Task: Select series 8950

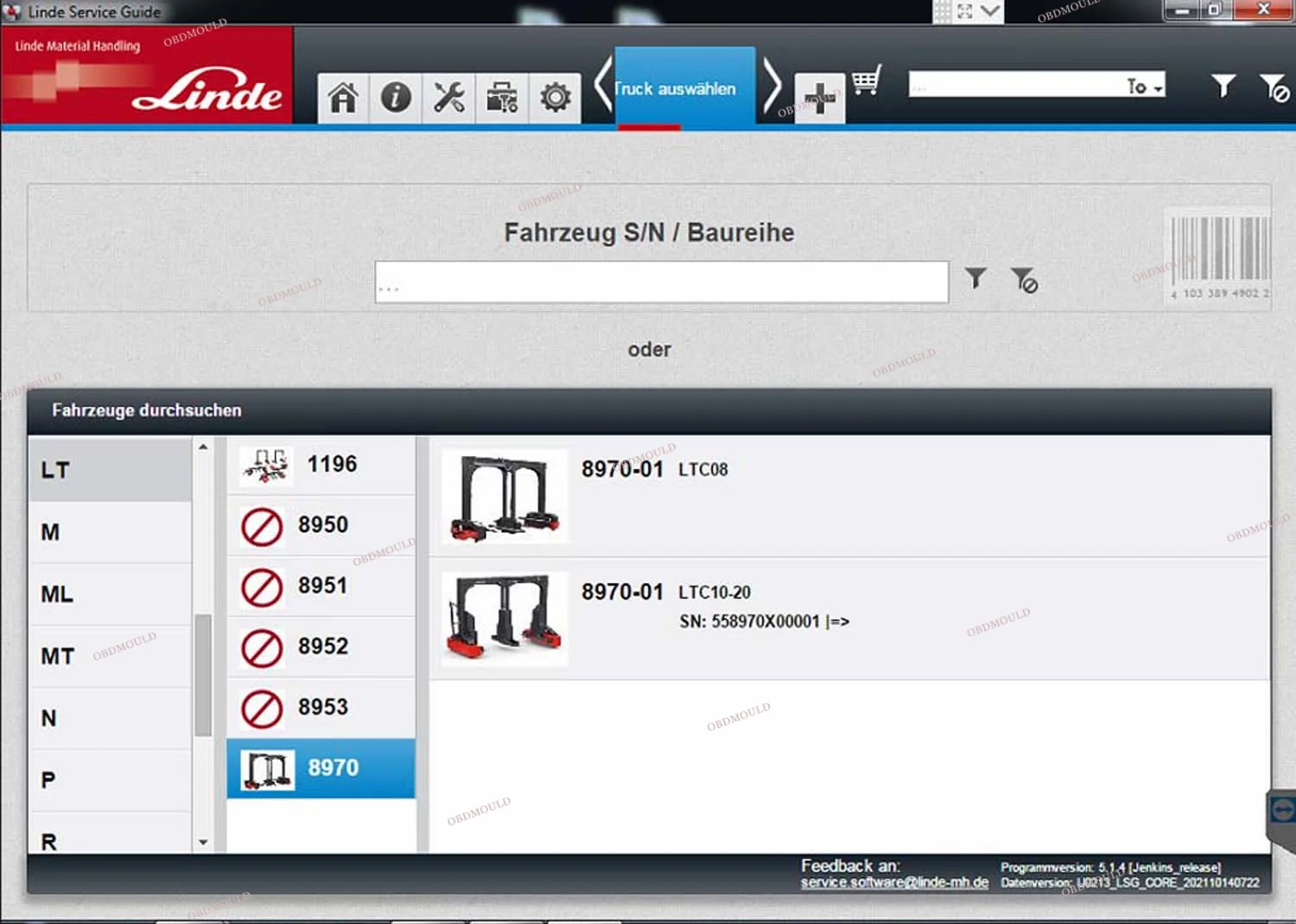Action: [x=321, y=525]
